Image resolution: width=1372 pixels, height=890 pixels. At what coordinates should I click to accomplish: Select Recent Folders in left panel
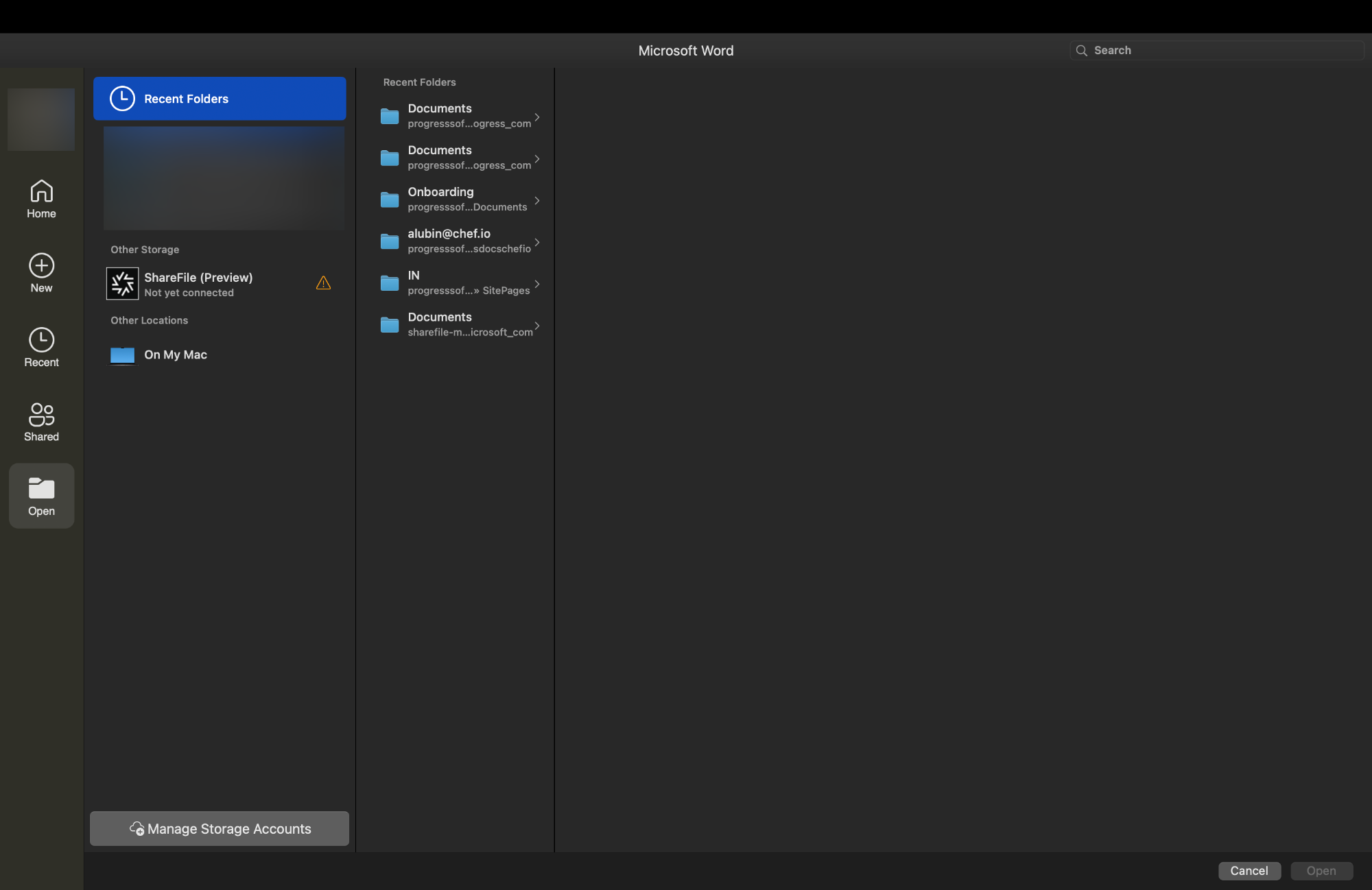coord(219,97)
